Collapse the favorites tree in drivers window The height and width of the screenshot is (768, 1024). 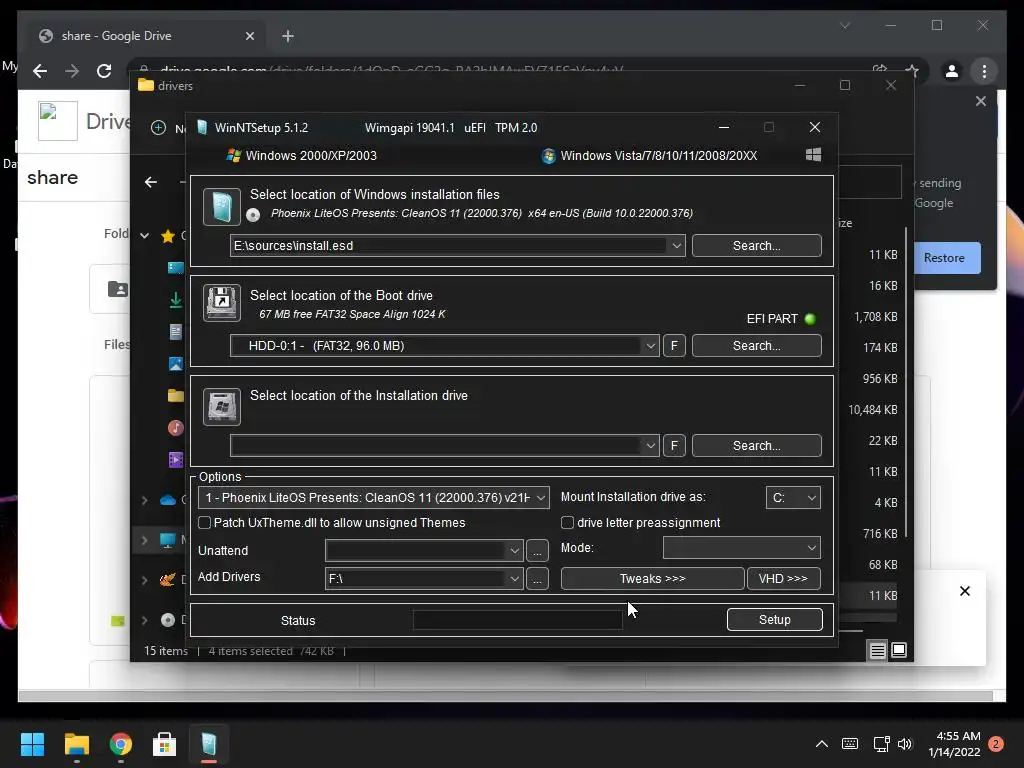[x=144, y=236]
